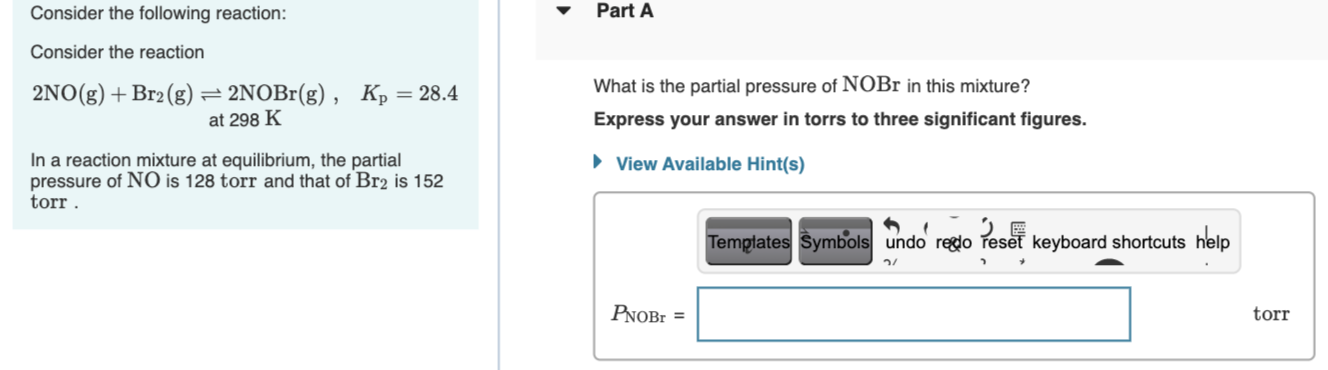1328x370 pixels.
Task: Click the question text about NOBr pressure
Action: pyautogui.click(x=811, y=85)
